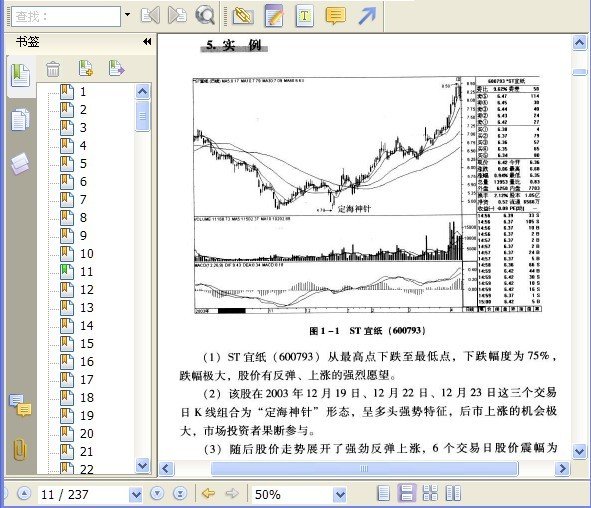Switch to facing pages layout
Screen dimensions: 591x508
click(x=453, y=493)
